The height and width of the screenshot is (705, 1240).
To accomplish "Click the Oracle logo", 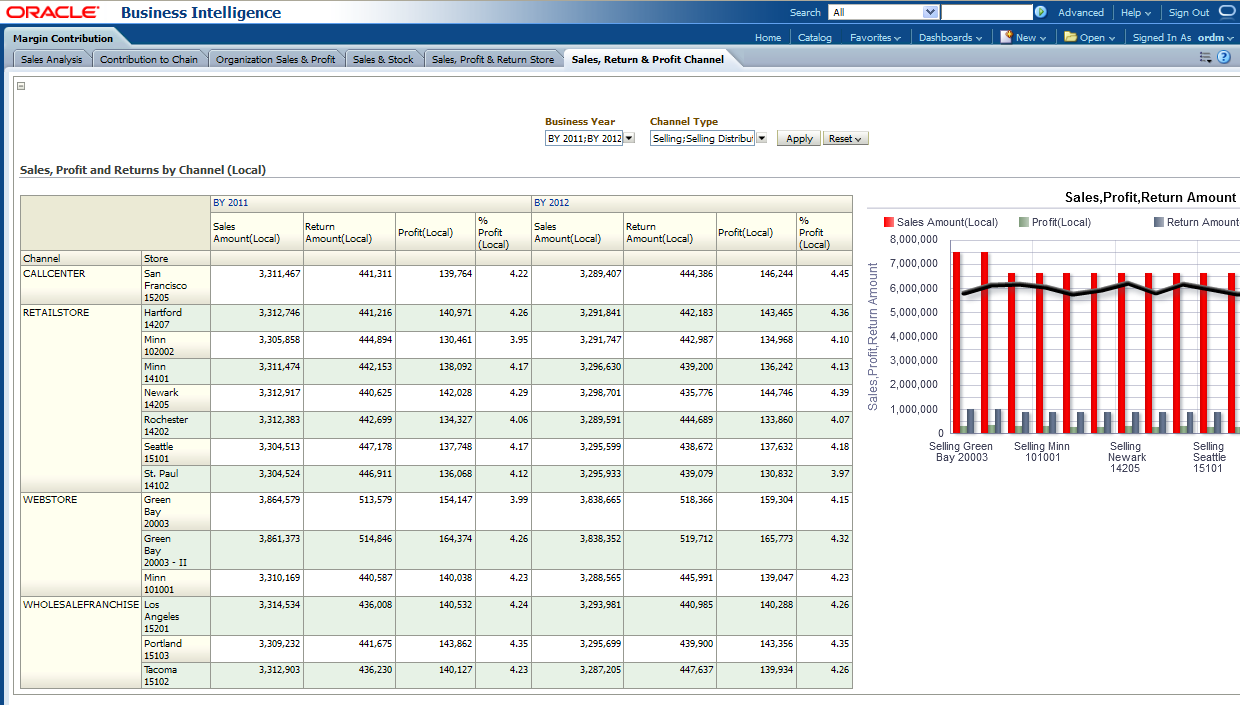I will [53, 13].
